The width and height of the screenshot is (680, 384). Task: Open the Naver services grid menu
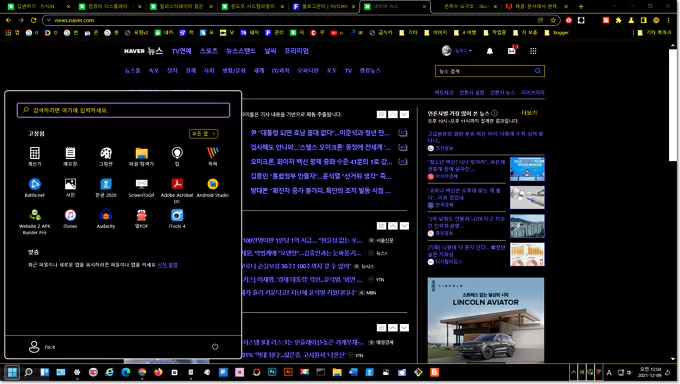click(x=533, y=51)
